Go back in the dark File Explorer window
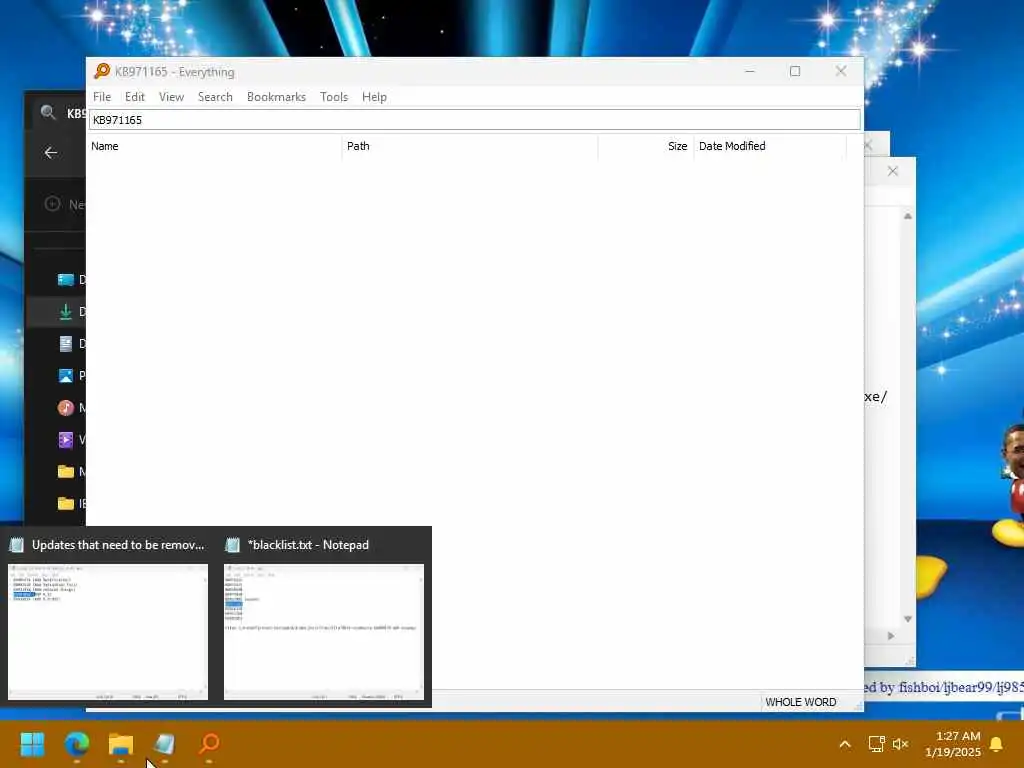The image size is (1024, 768). coord(51,153)
